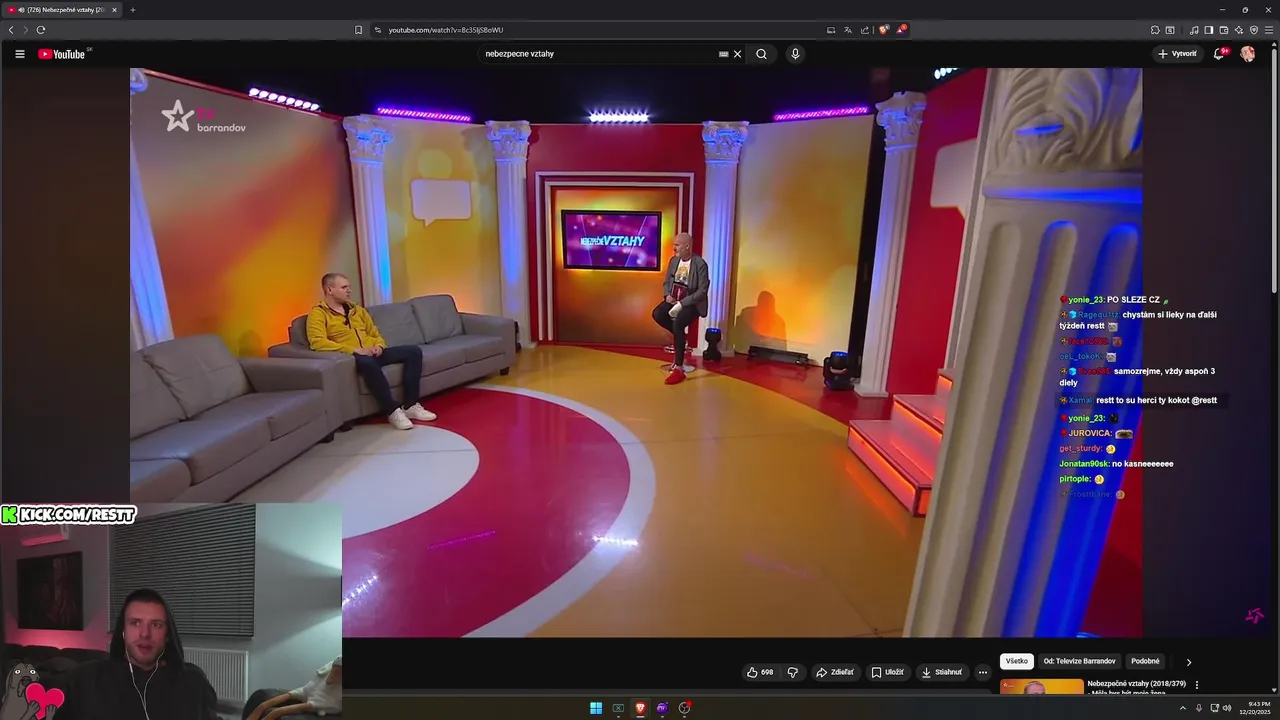Open the Brave browser taskbar icon

pyautogui.click(x=640, y=708)
